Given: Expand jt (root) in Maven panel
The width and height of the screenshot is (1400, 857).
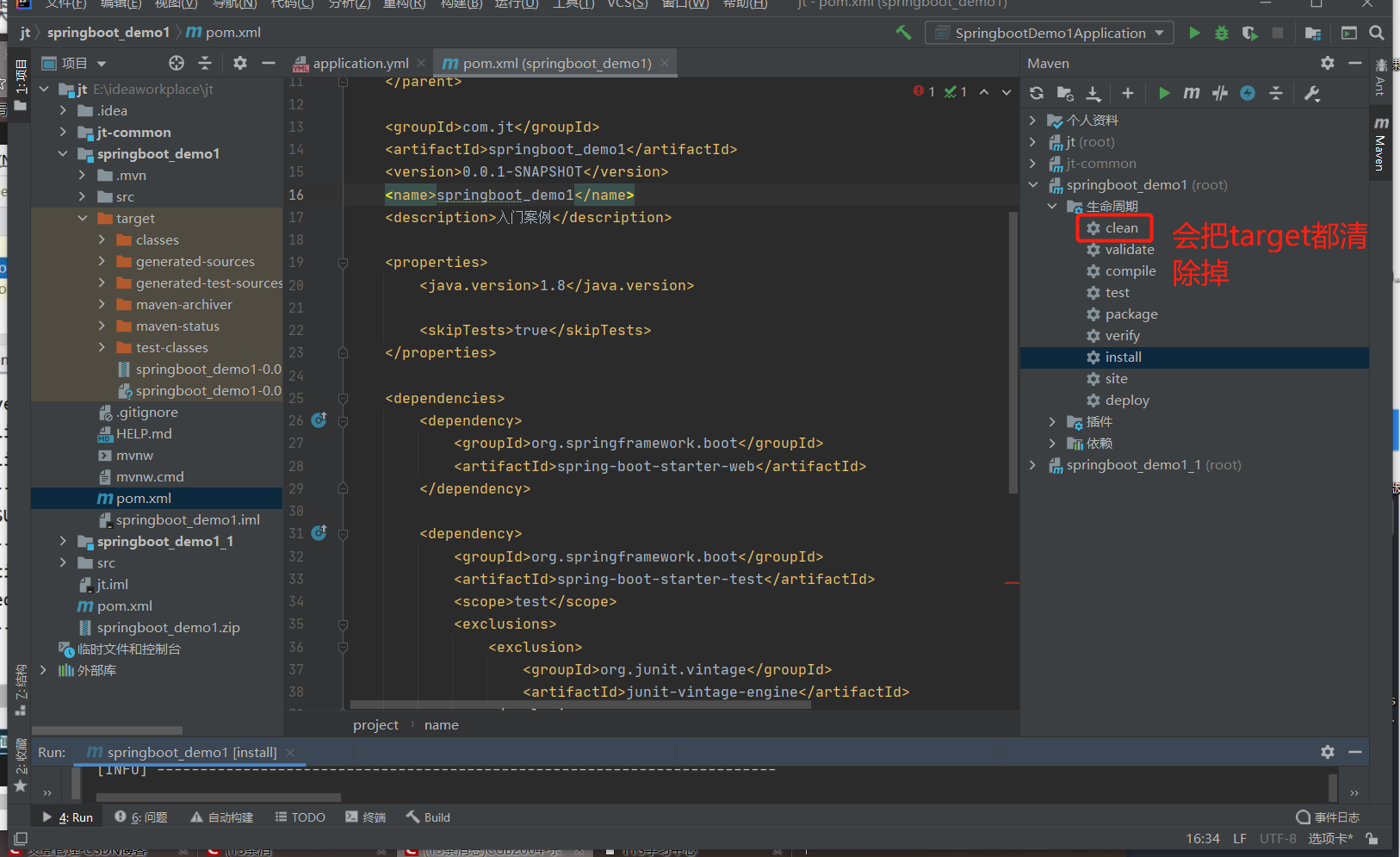Looking at the screenshot, I should (x=1032, y=141).
